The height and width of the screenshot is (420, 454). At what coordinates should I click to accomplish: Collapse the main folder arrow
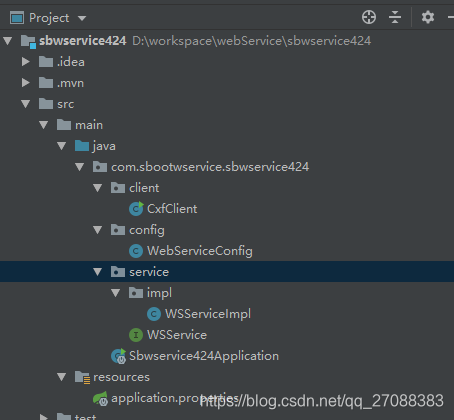tap(44, 125)
